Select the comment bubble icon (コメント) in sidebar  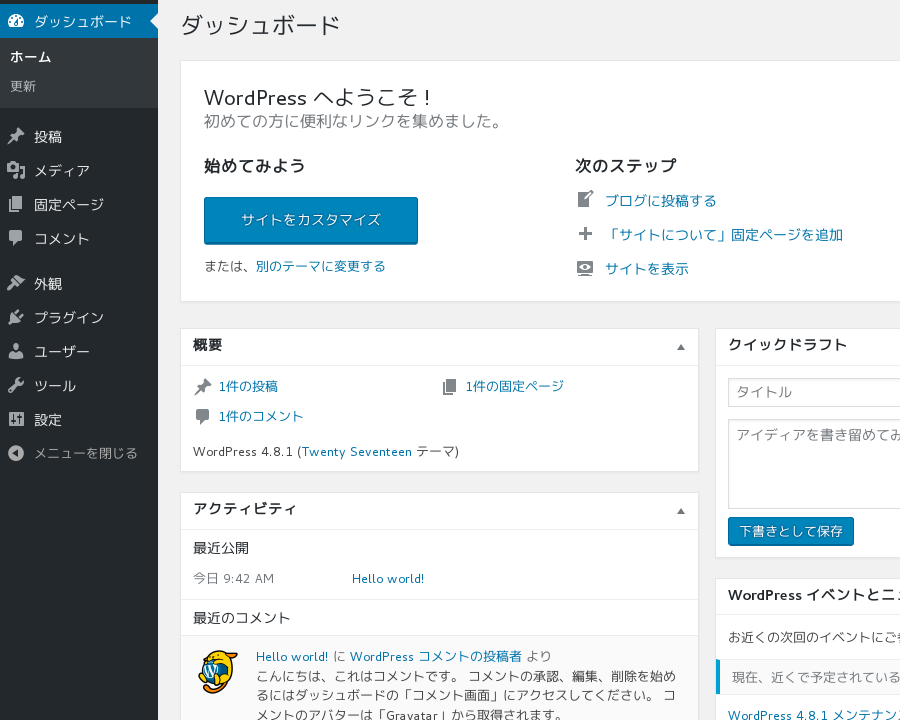(x=16, y=239)
